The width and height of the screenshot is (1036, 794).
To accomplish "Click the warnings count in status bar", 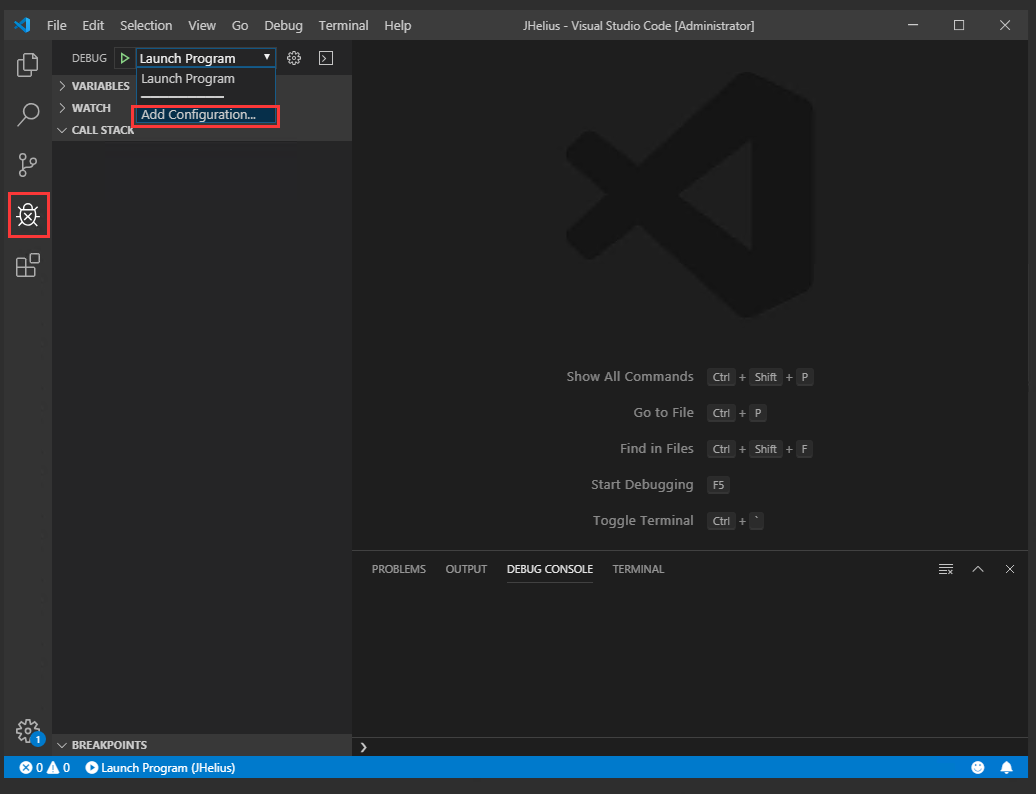I will (x=58, y=768).
